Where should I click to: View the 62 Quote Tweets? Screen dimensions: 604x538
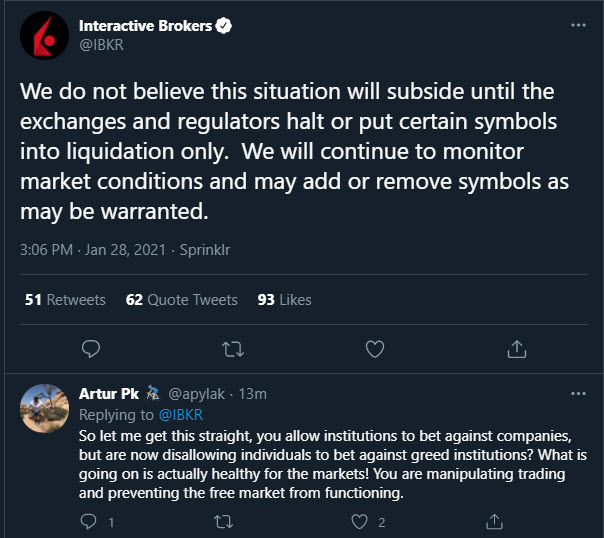click(x=182, y=299)
